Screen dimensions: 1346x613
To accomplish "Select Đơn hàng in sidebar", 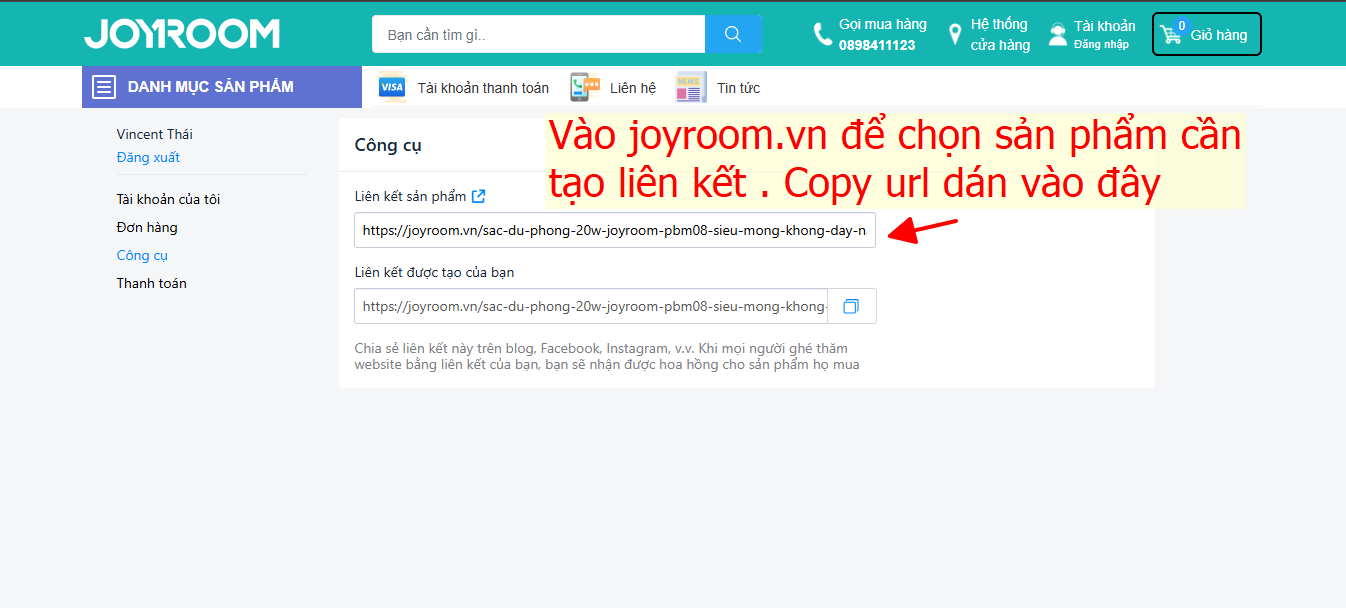I will pos(147,227).
